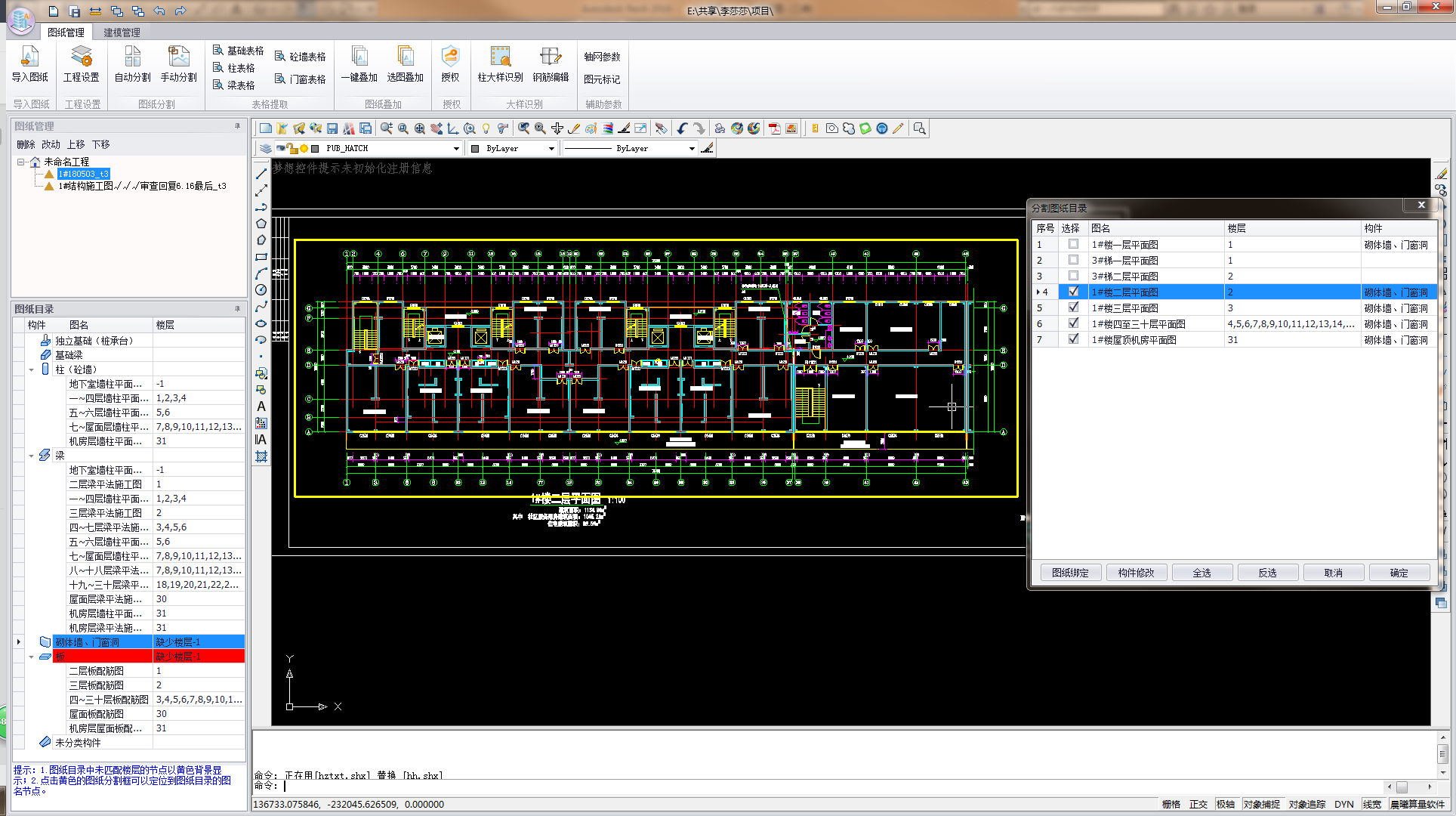Start 柱大样识别 column detail recognition
The width and height of the screenshot is (1456, 816).
click(x=500, y=63)
